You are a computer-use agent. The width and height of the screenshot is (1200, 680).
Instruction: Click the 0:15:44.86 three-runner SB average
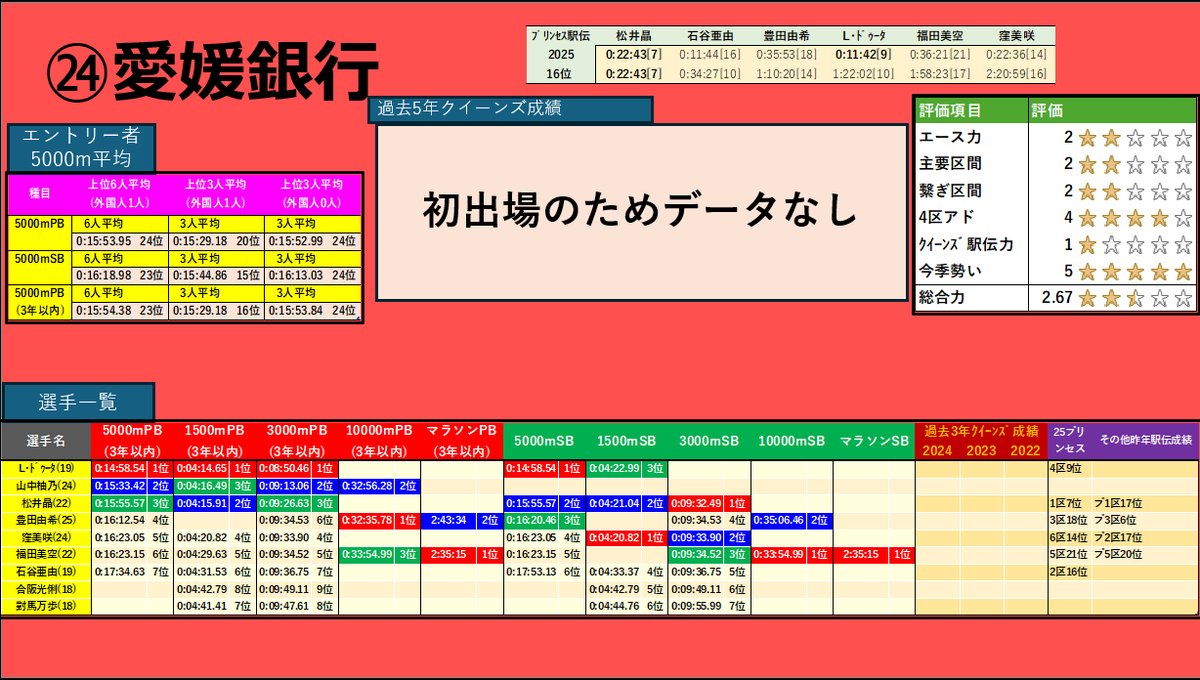(201, 274)
